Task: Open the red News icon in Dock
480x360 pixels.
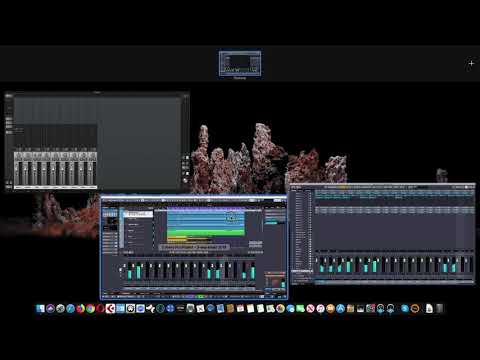Action: tap(310, 309)
